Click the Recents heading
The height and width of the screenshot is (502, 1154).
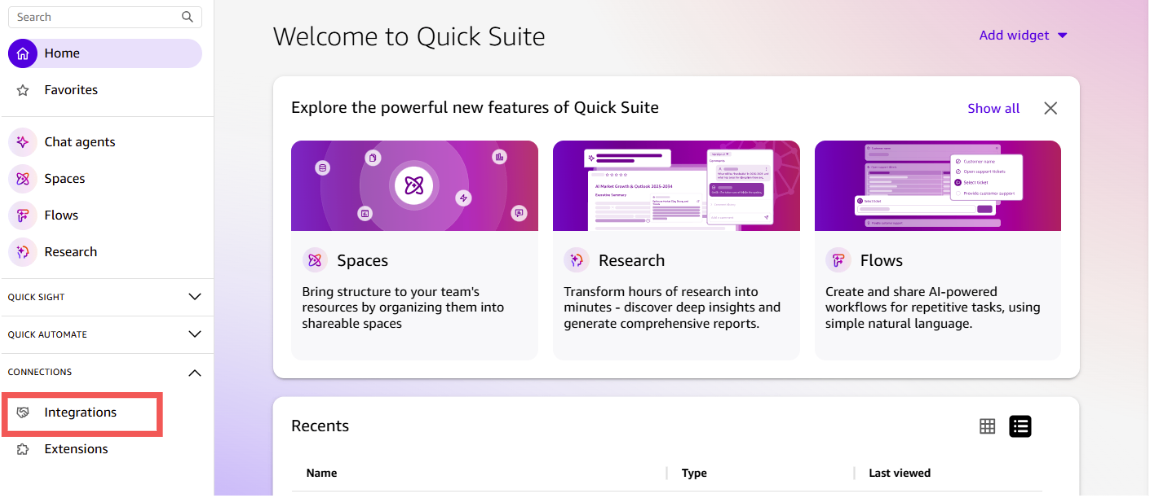[x=320, y=426]
